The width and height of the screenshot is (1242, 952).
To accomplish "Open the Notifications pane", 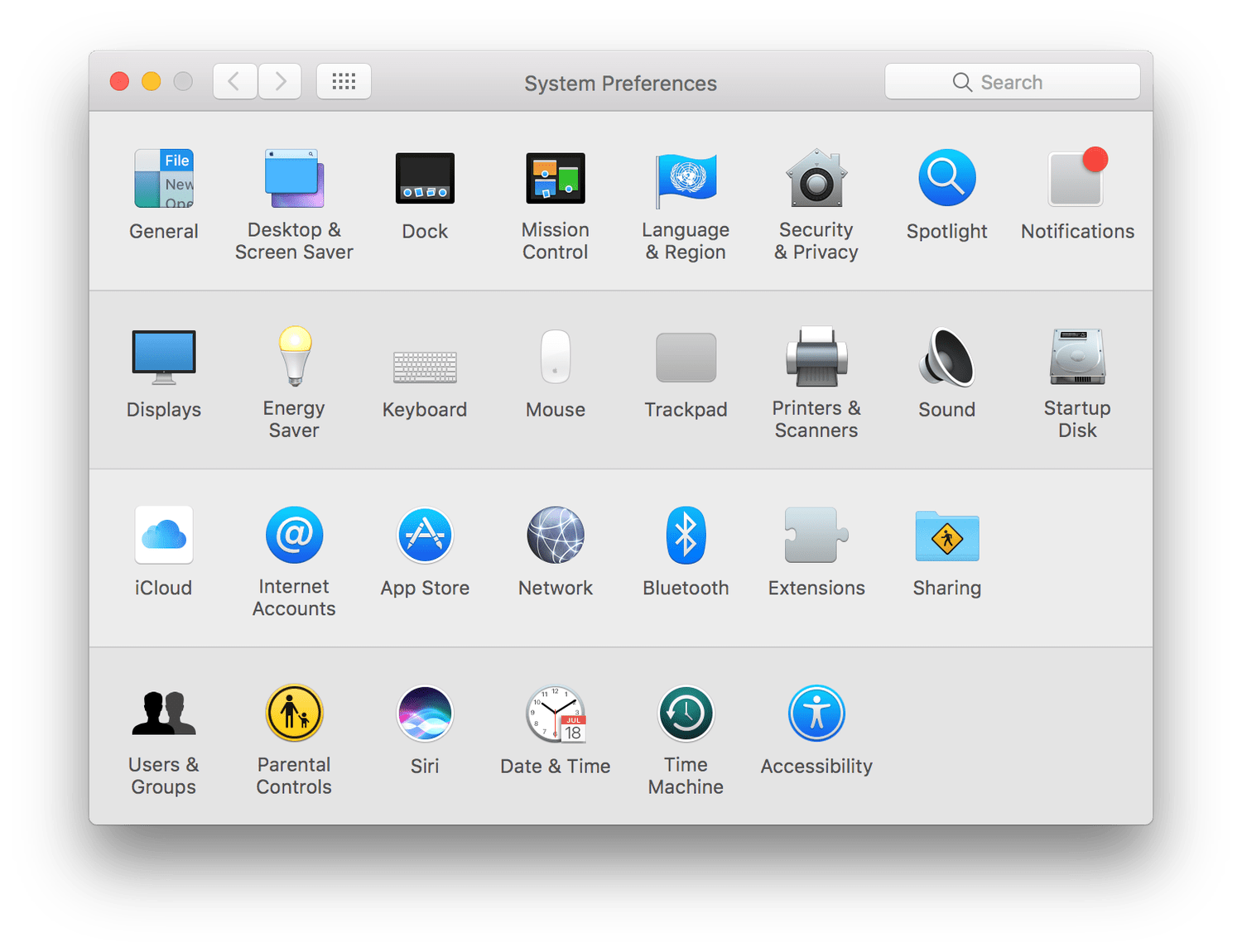I will (x=1076, y=179).
